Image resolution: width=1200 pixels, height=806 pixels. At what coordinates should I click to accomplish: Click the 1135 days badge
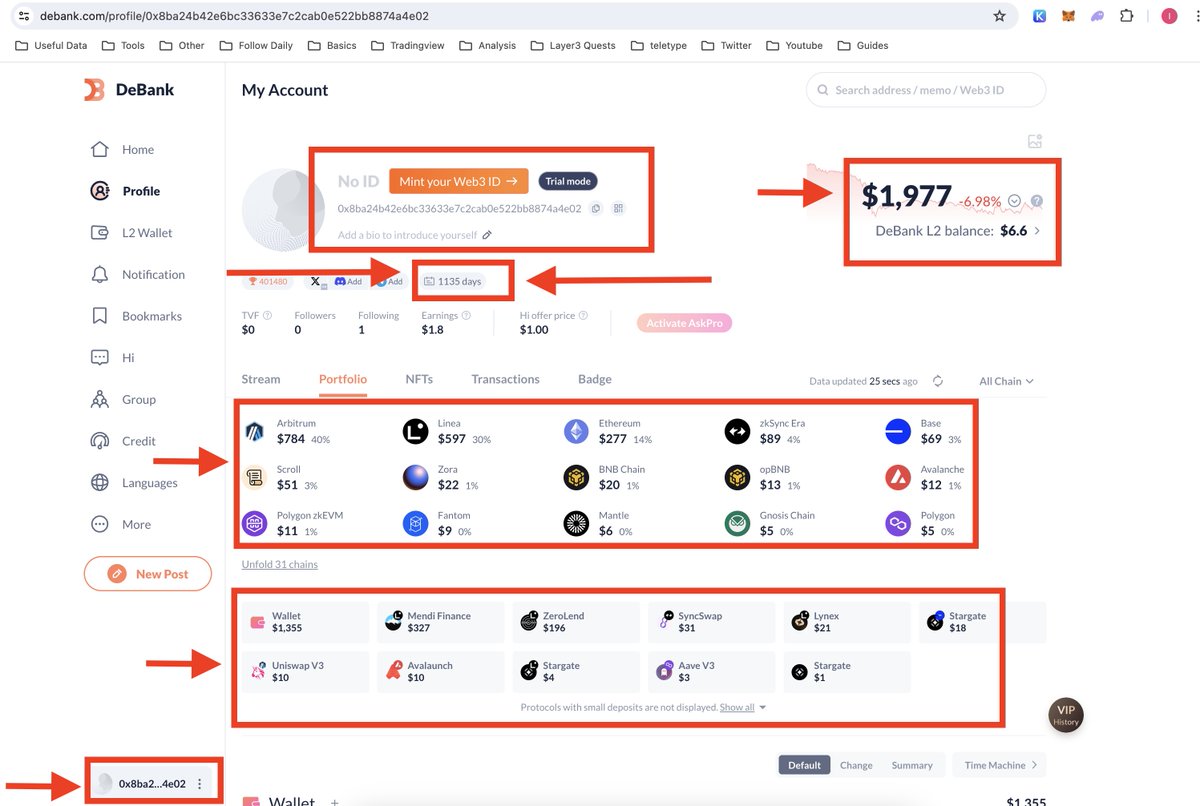coord(453,282)
